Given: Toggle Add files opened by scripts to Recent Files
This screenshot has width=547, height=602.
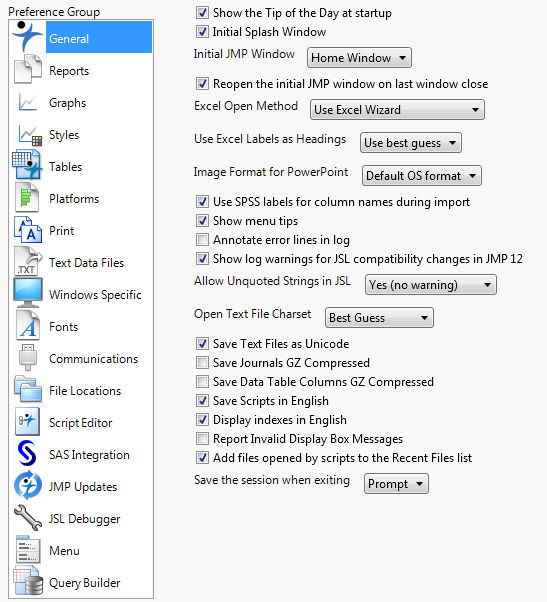Looking at the screenshot, I should (202, 458).
